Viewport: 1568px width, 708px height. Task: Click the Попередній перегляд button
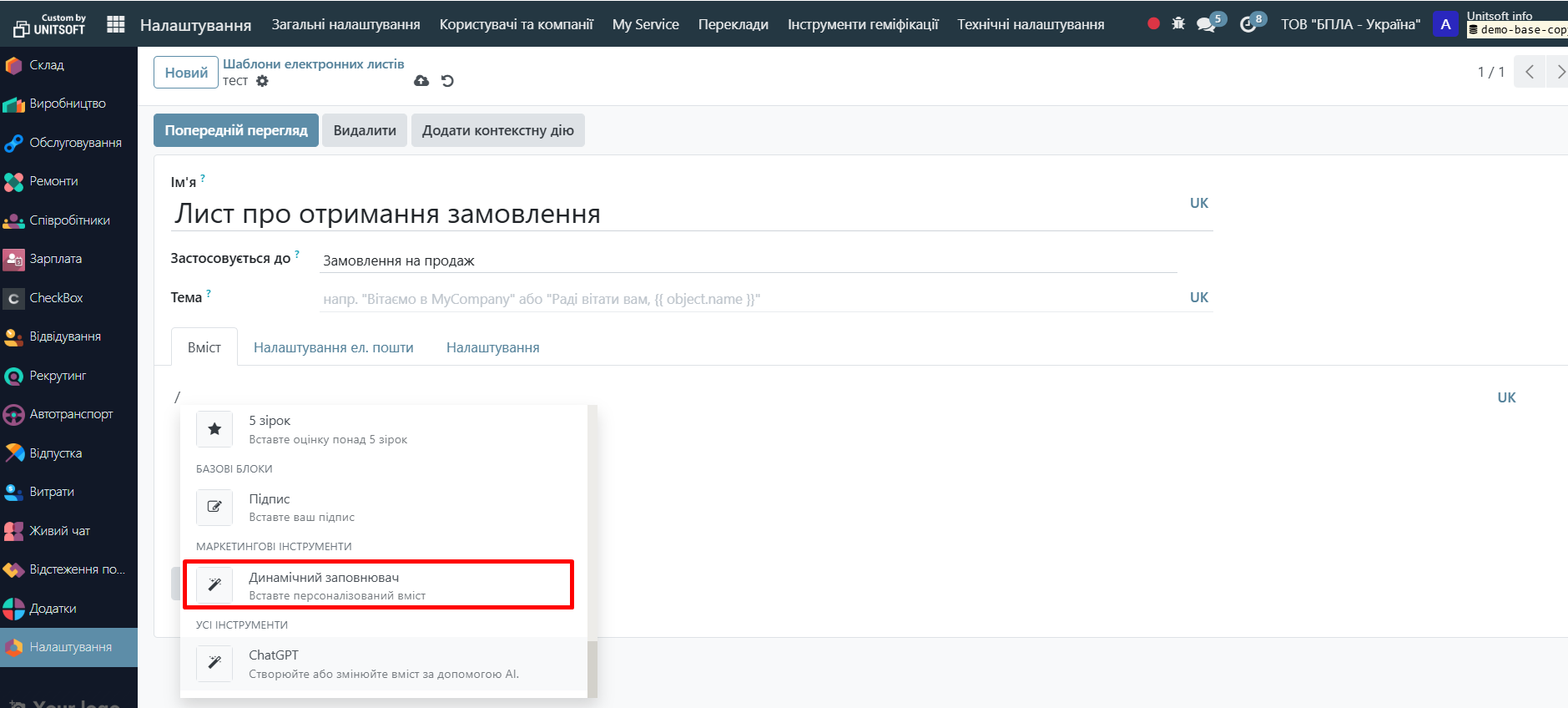[236, 130]
